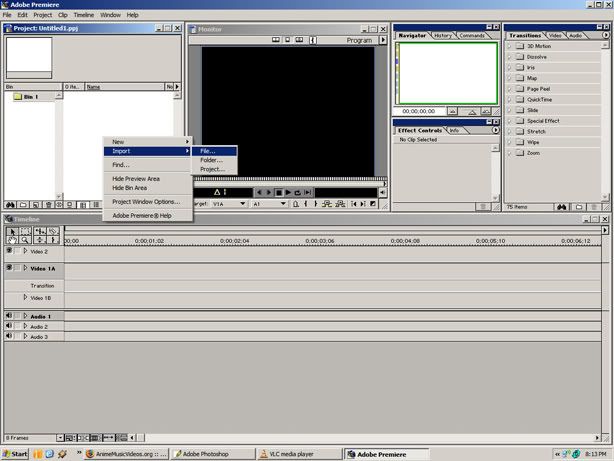
Task: Select the Hand tool in Timeline
Action: (12, 240)
